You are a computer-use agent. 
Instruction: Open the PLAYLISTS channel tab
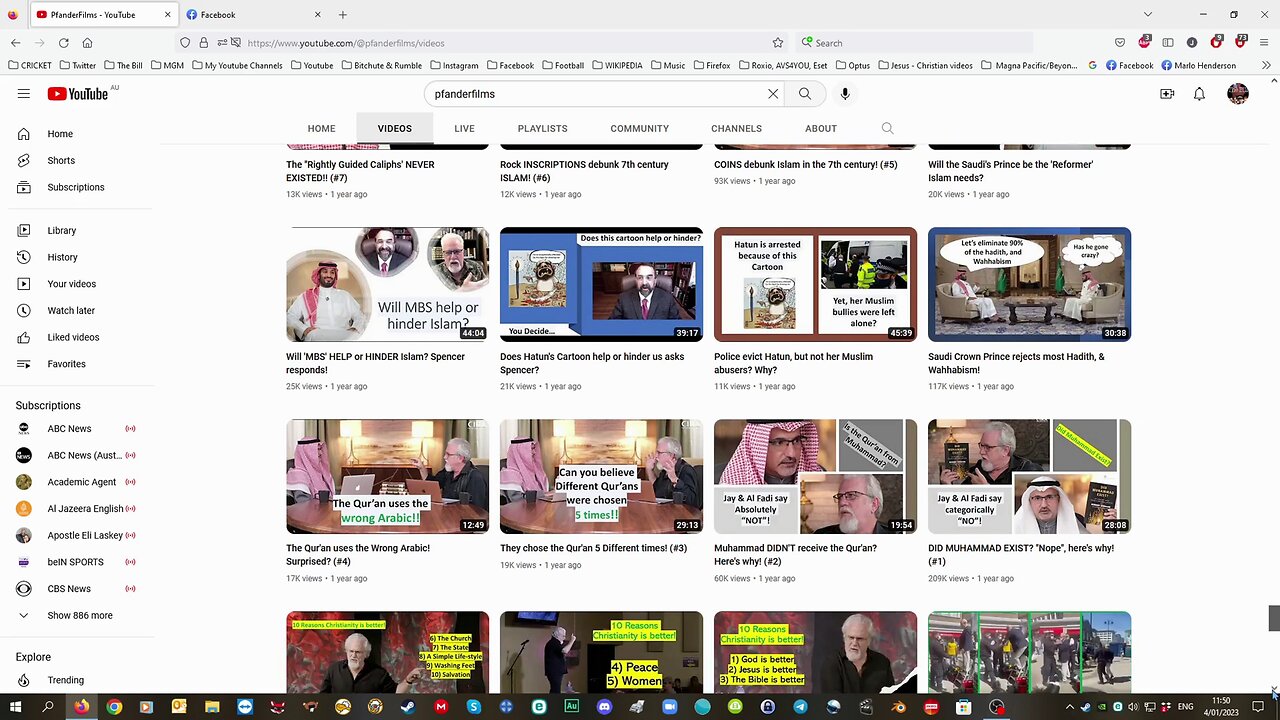pos(542,128)
